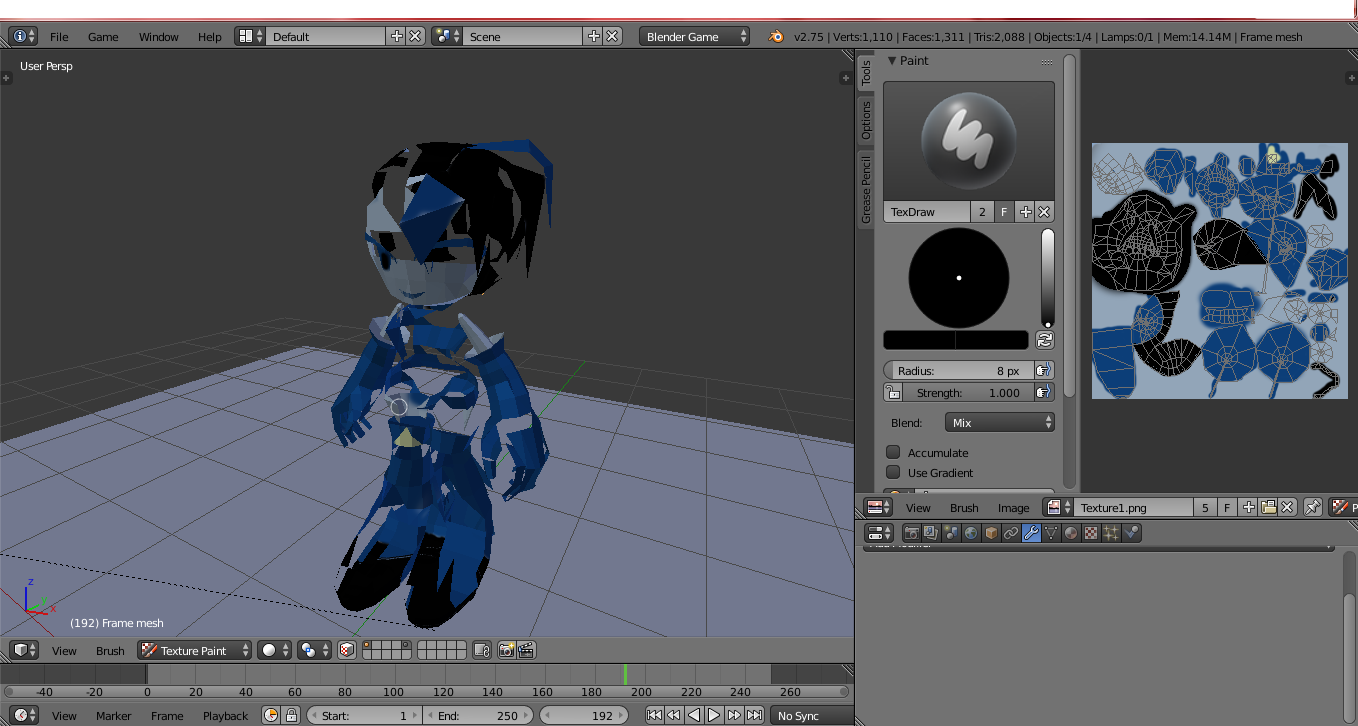Create a new image next to Texture1.png
The image size is (1358, 726).
[1249, 507]
